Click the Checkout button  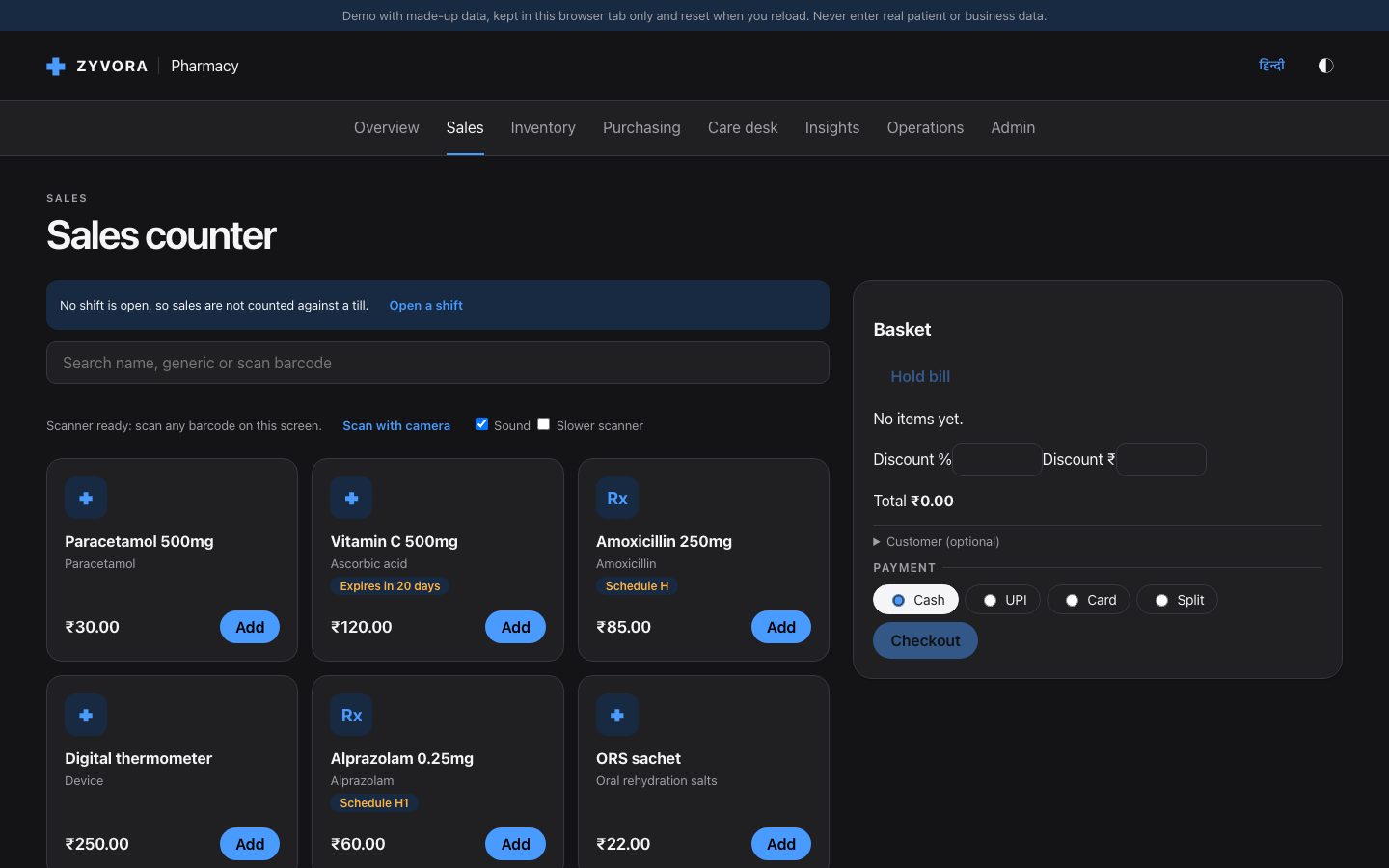[925, 640]
